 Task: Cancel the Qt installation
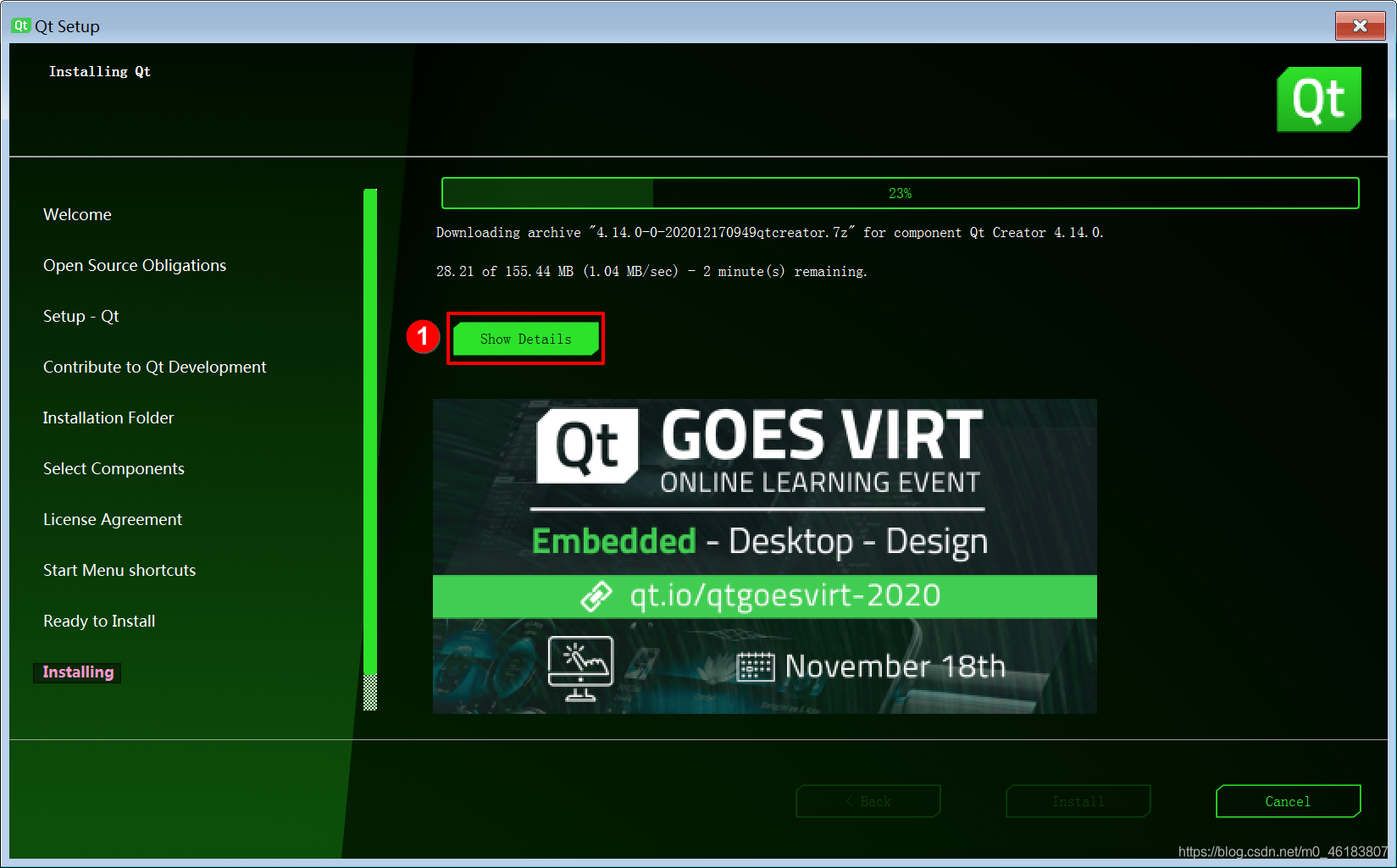[1288, 801]
